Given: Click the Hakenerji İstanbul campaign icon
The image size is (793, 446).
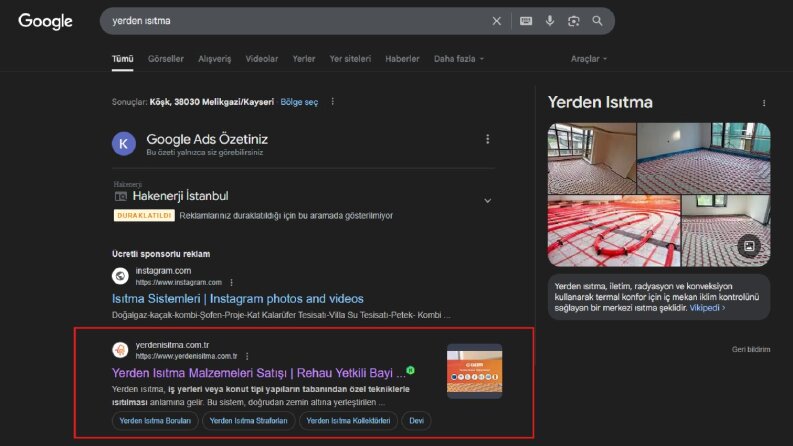Looking at the screenshot, I should [x=120, y=196].
